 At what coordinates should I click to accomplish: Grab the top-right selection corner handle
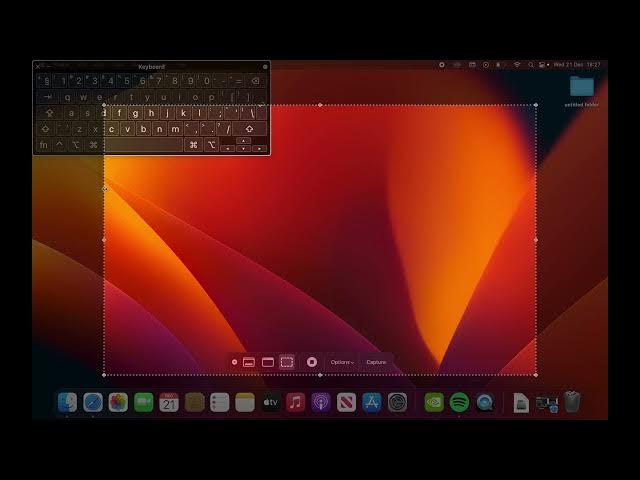click(x=536, y=105)
